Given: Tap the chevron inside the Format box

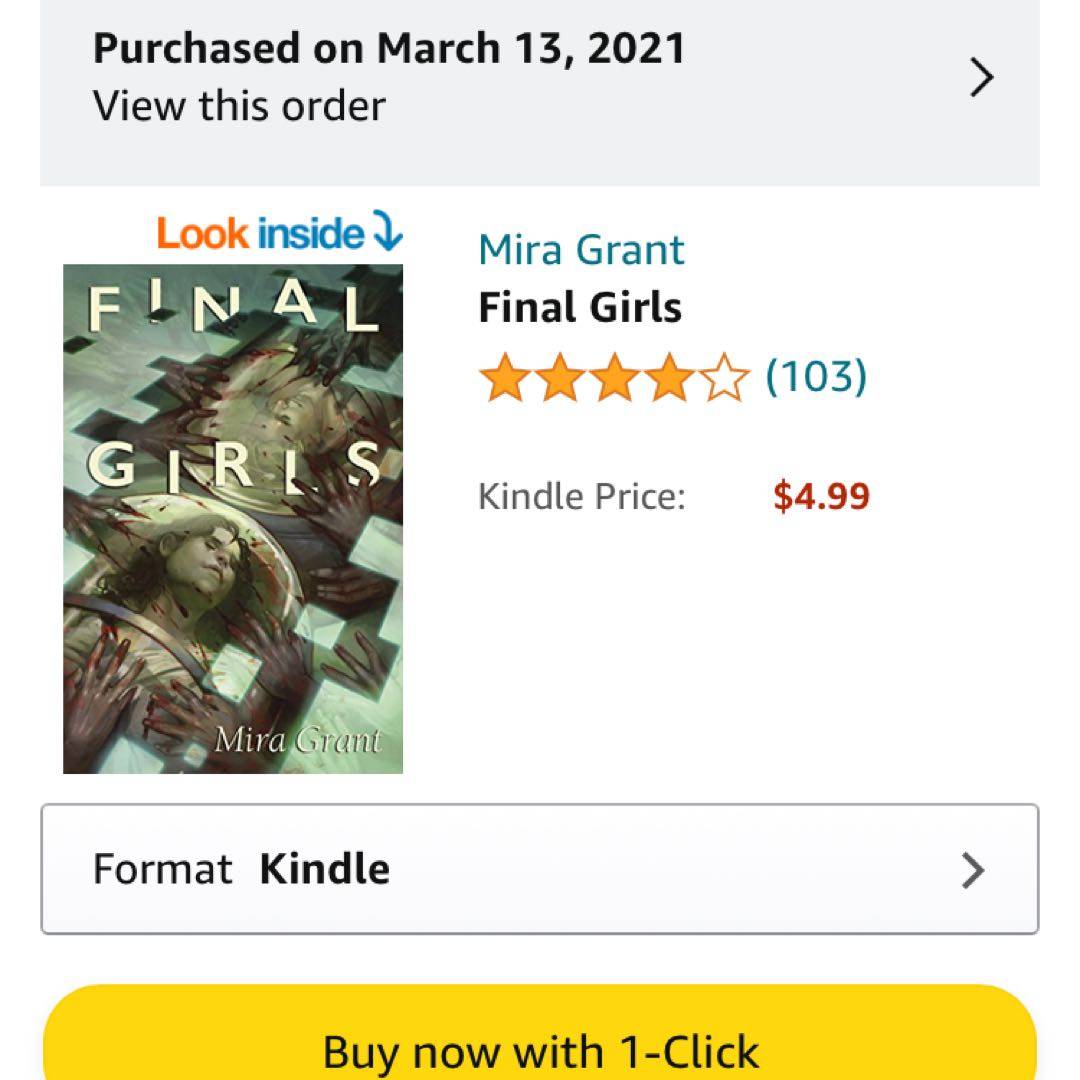Looking at the screenshot, I should 972,870.
